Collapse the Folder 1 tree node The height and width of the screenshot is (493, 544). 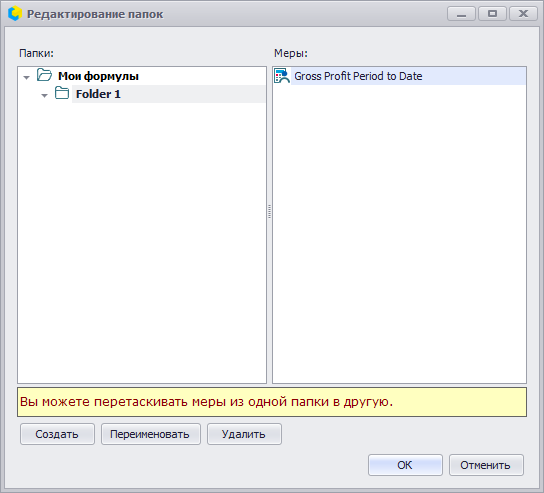44,95
